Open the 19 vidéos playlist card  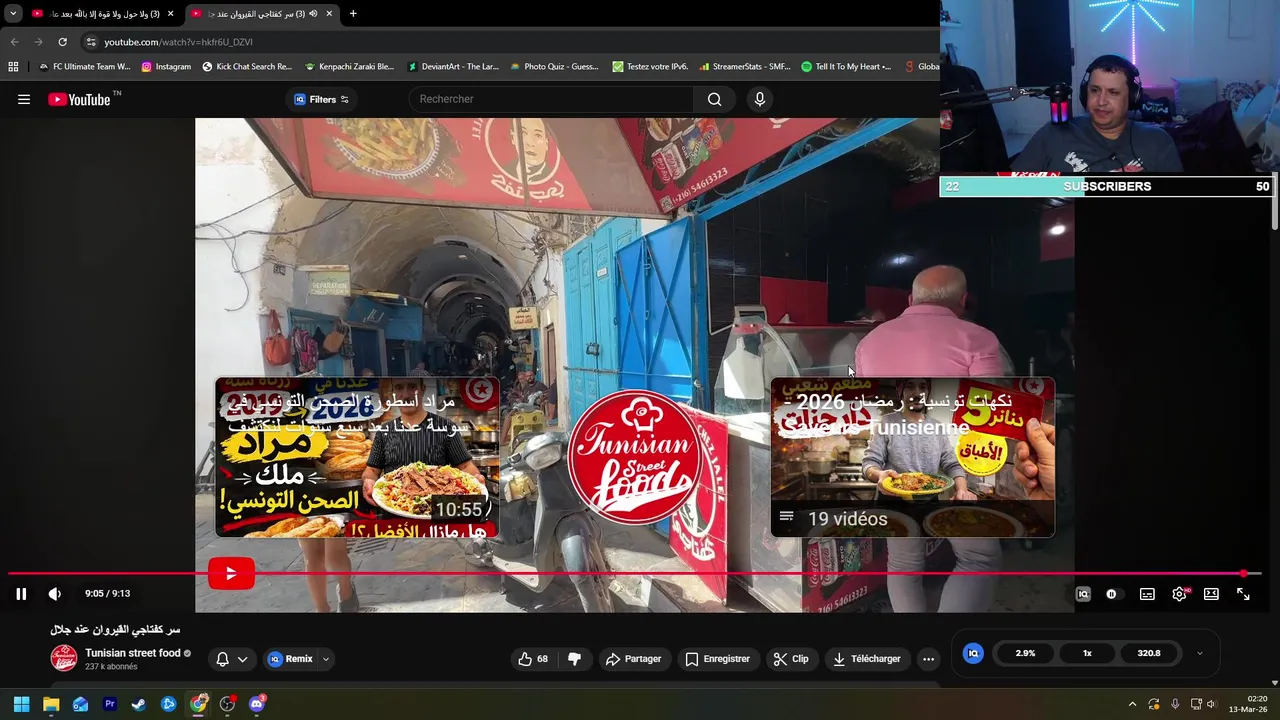click(x=912, y=457)
